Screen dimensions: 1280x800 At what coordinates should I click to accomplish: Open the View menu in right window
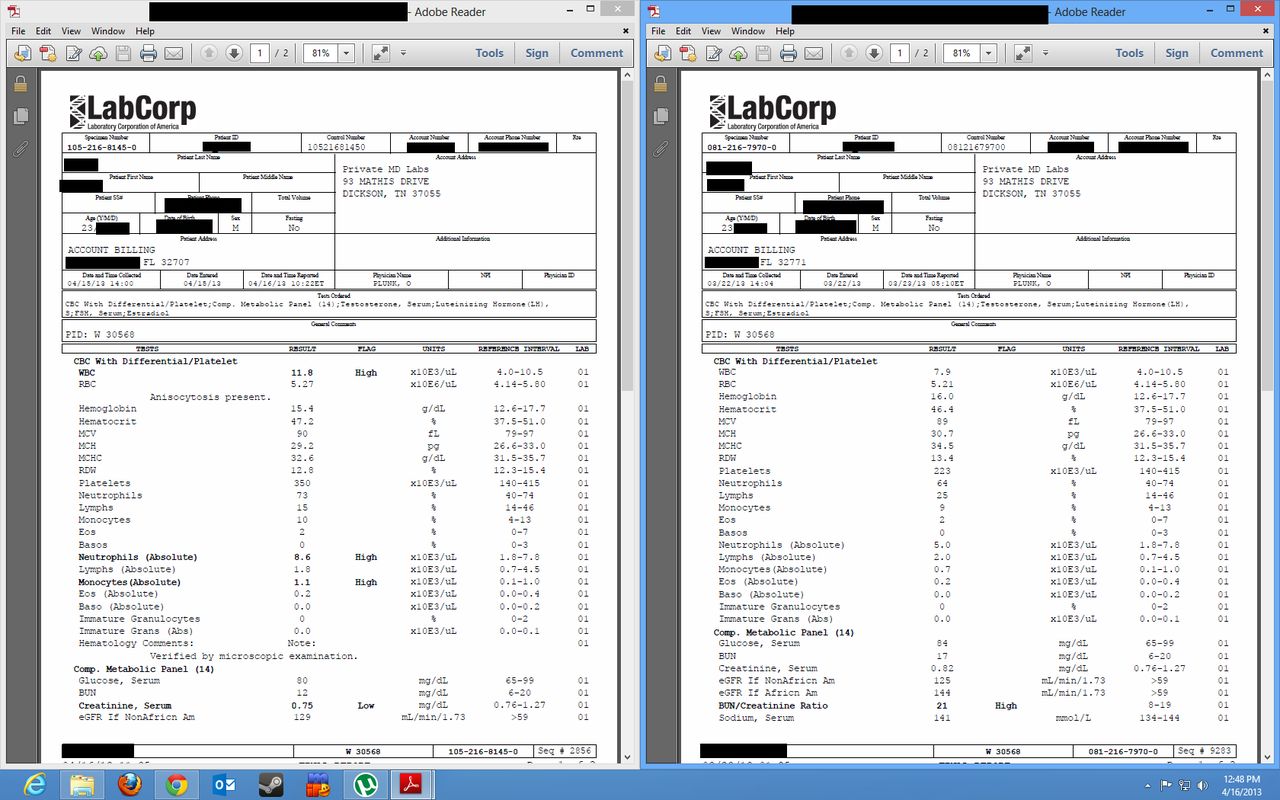tap(711, 31)
